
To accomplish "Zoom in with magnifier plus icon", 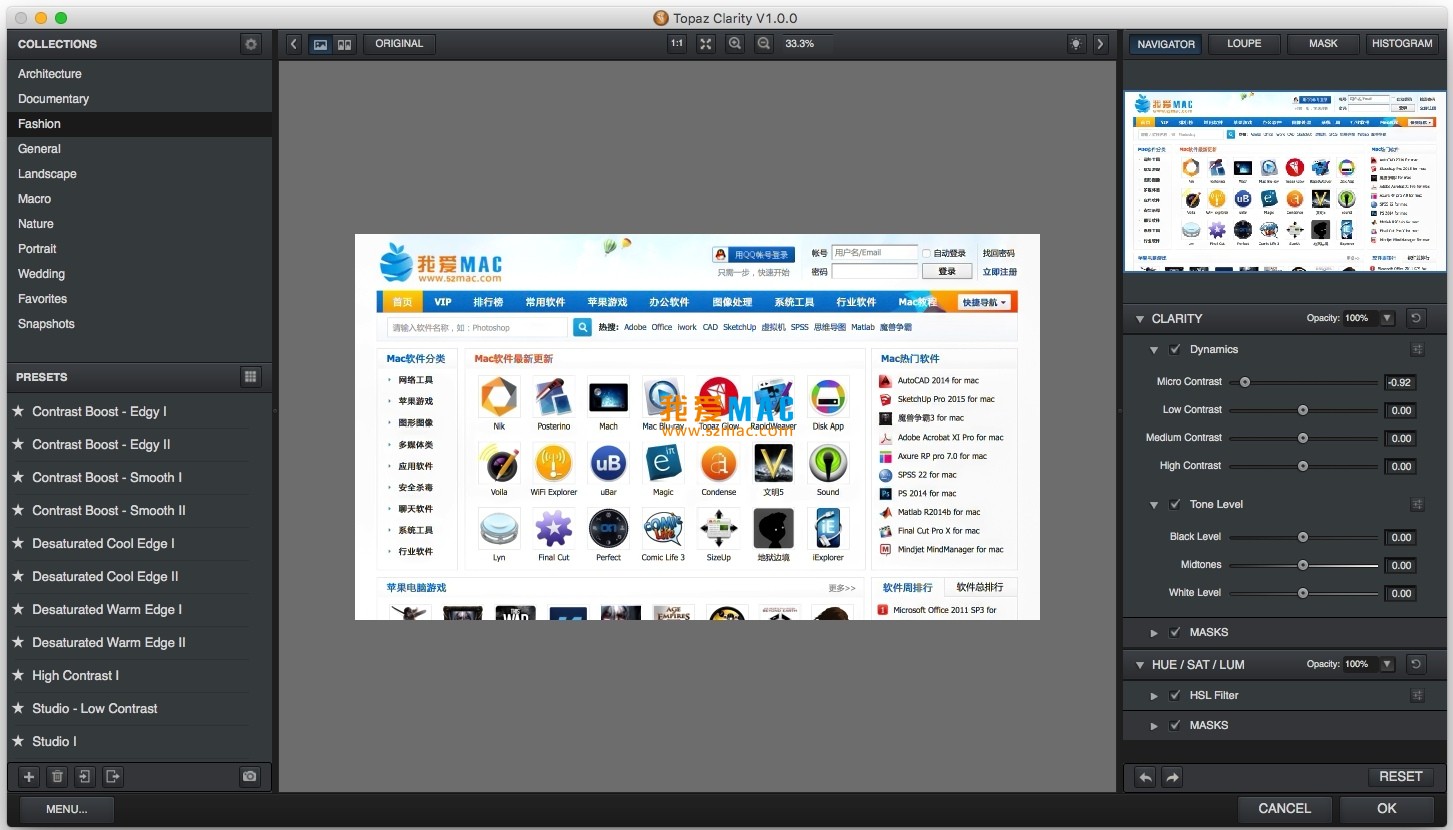I will coord(735,44).
